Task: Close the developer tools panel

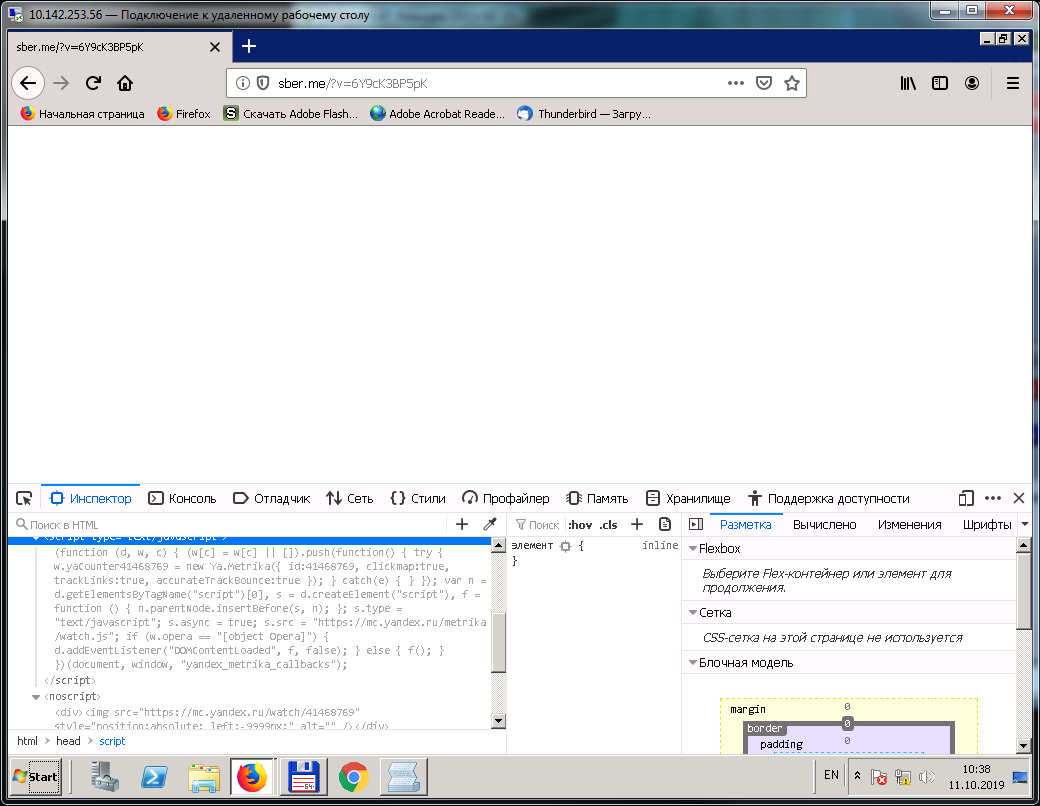Action: [1019, 498]
